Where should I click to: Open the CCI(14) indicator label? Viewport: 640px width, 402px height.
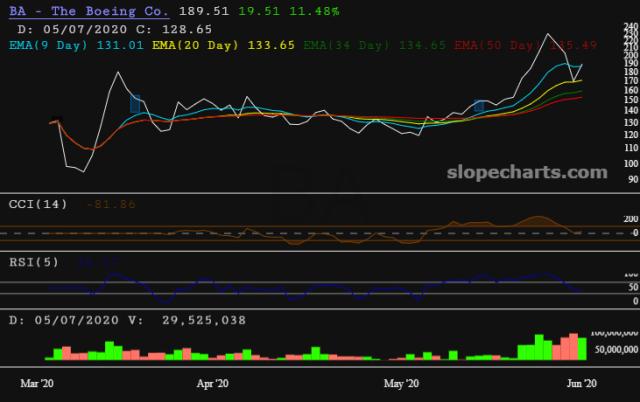point(38,204)
